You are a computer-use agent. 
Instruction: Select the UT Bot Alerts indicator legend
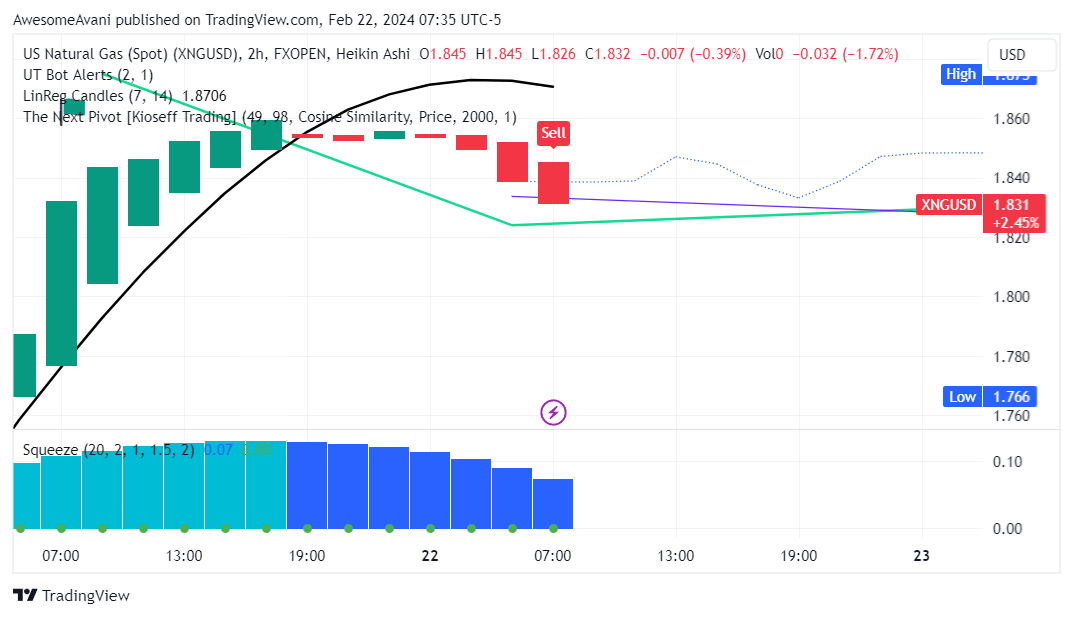pos(88,75)
